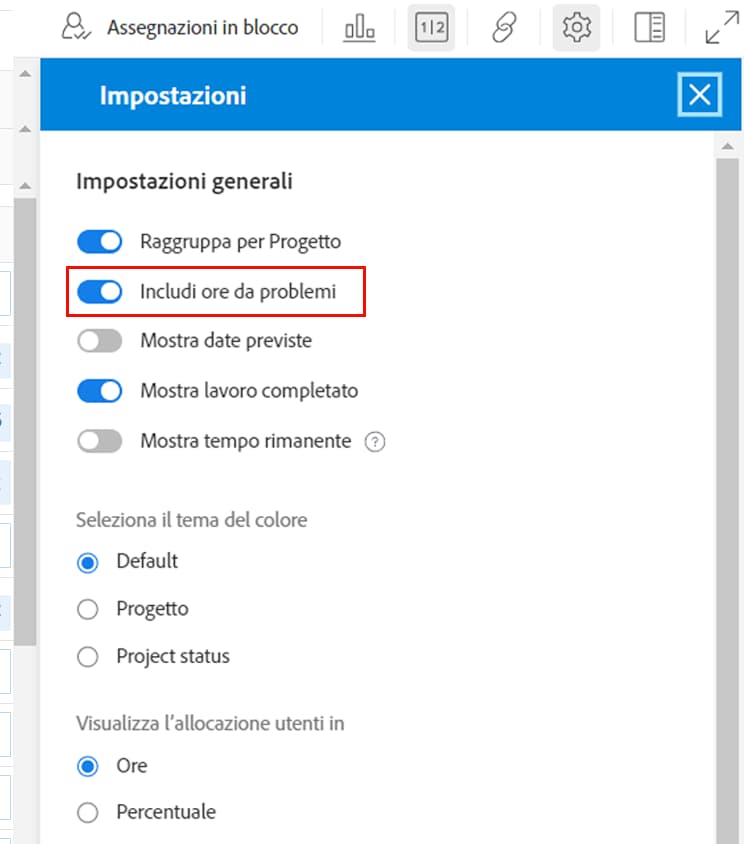Click the link chain icon in toolbar
Screen dimensions: 744x844
(504, 27)
